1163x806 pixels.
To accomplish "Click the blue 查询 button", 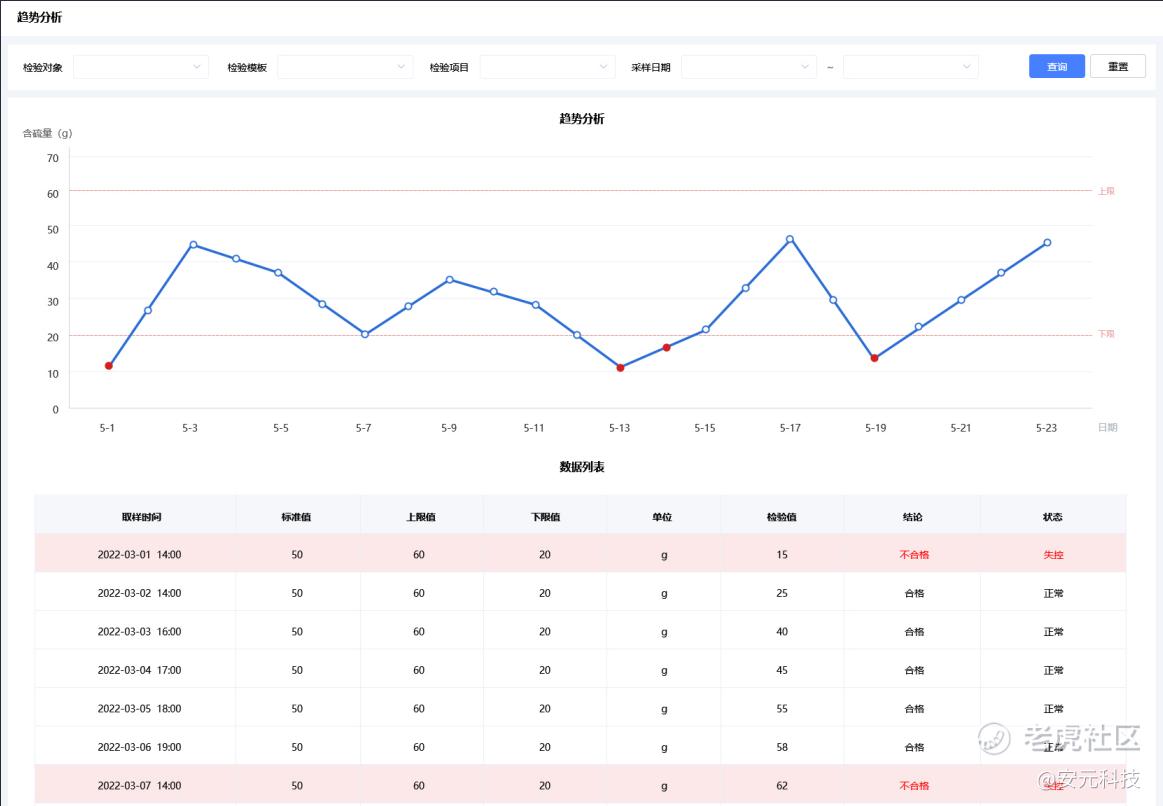I will pyautogui.click(x=1057, y=67).
